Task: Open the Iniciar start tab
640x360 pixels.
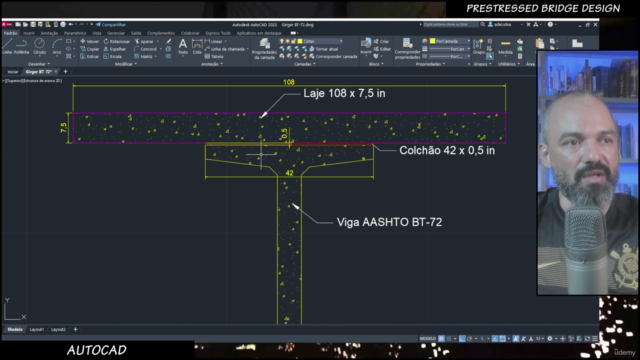Action: click(x=13, y=72)
